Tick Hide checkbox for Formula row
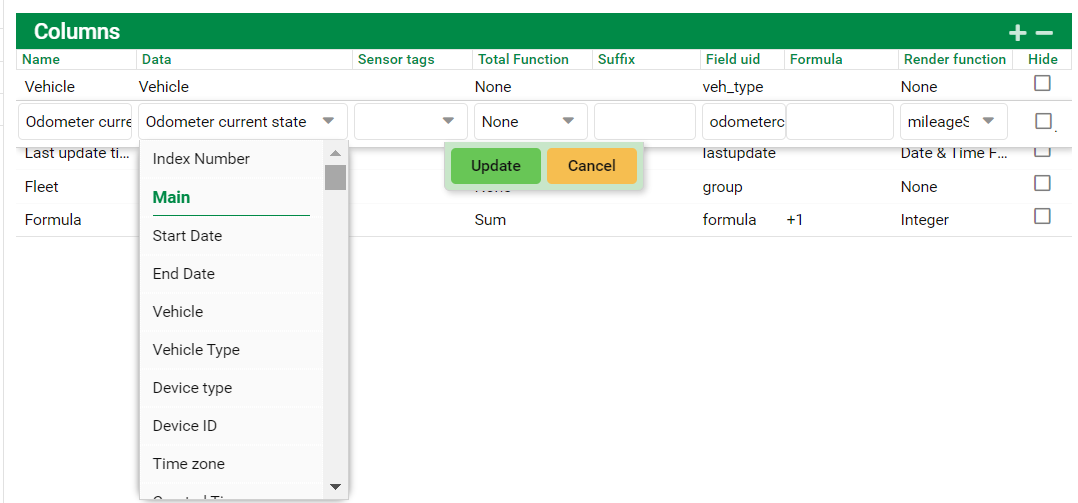1078x503 pixels. pos(1042,216)
